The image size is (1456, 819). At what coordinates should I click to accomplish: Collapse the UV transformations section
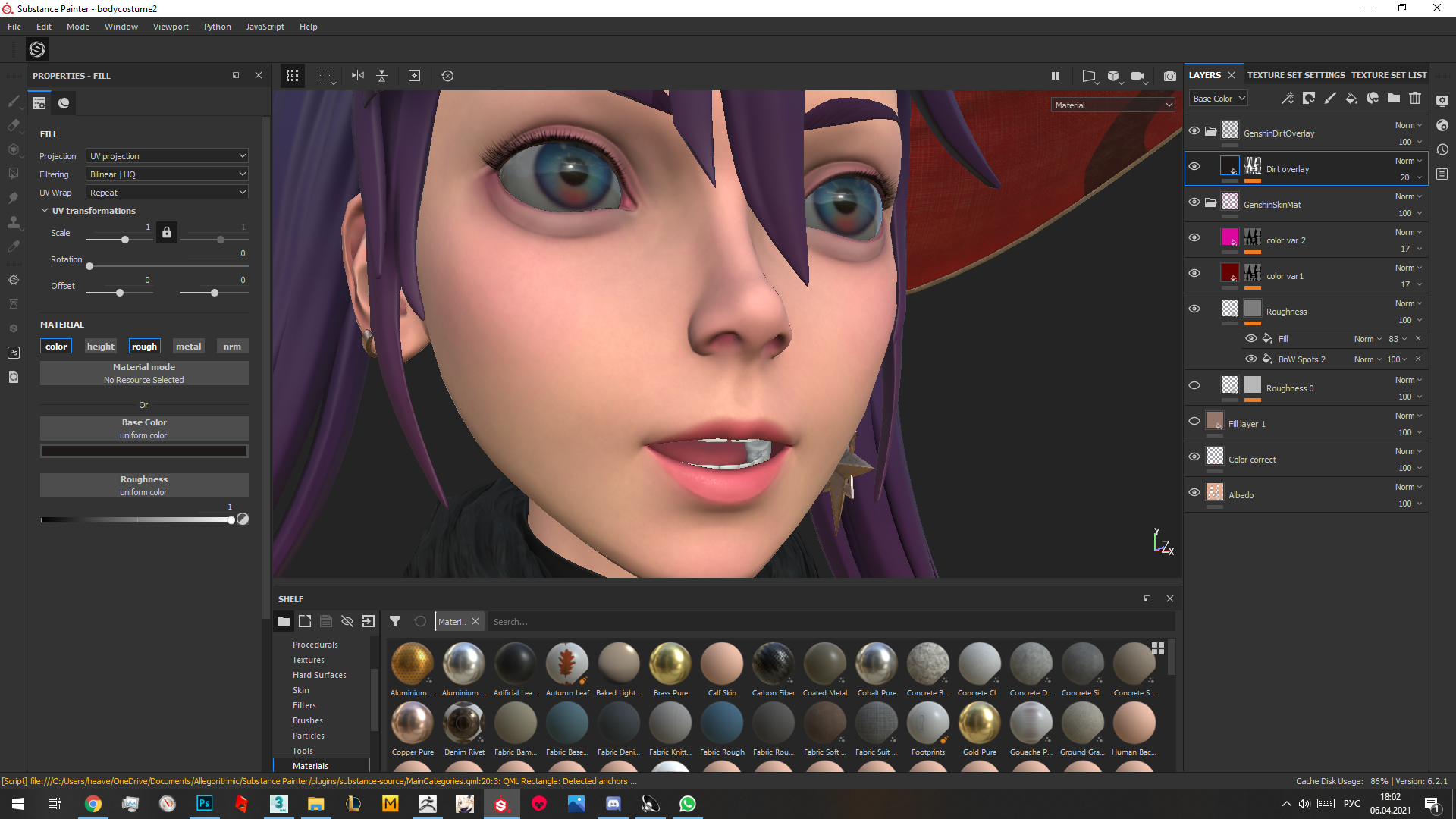(x=45, y=211)
